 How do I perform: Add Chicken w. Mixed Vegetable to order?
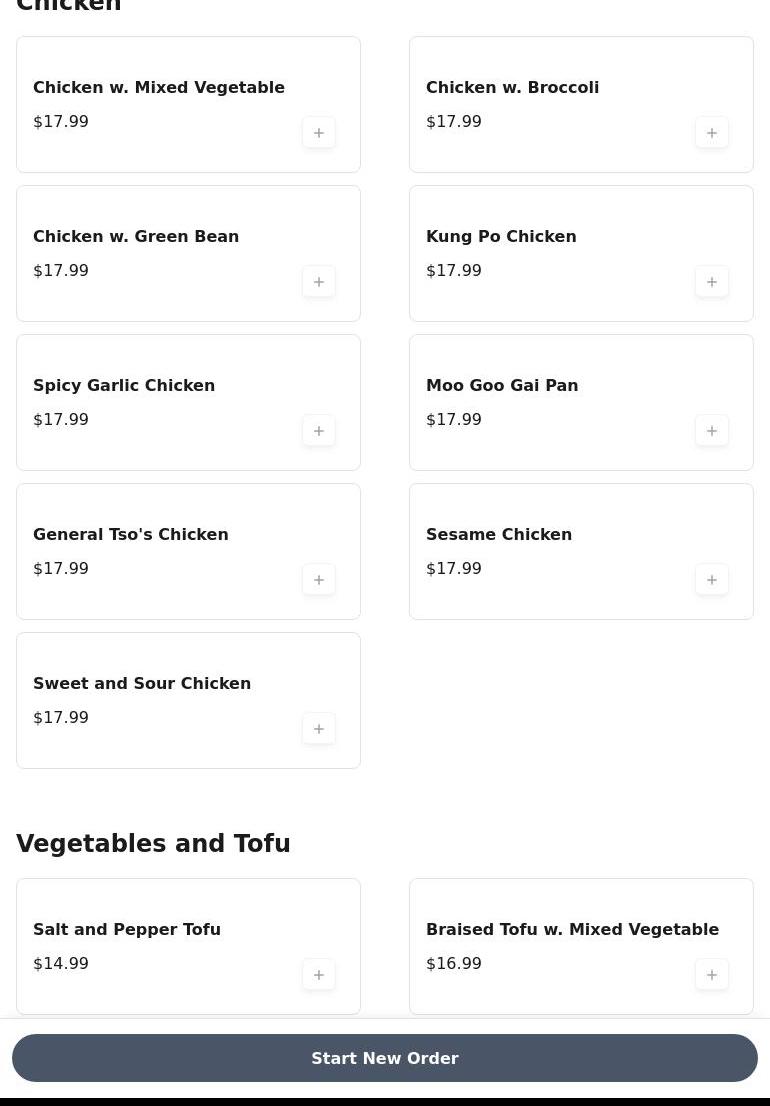coord(319,133)
